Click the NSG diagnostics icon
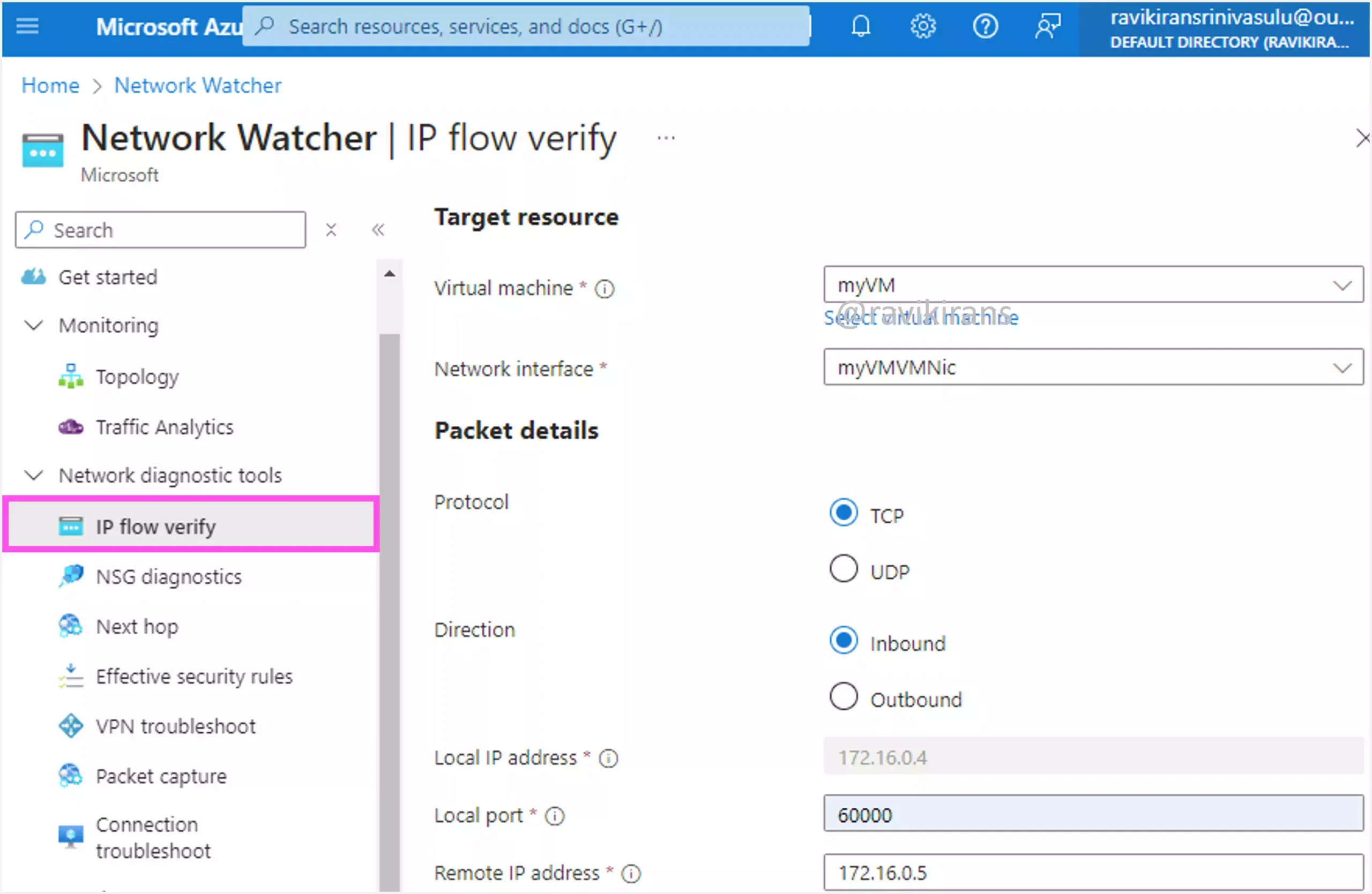The height and width of the screenshot is (894, 1372). point(71,576)
